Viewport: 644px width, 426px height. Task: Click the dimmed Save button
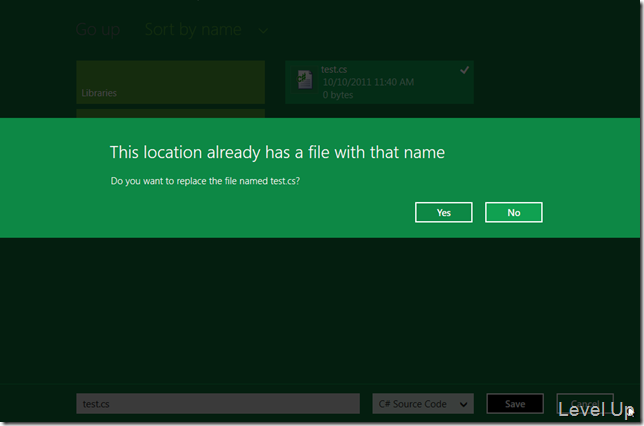click(515, 404)
